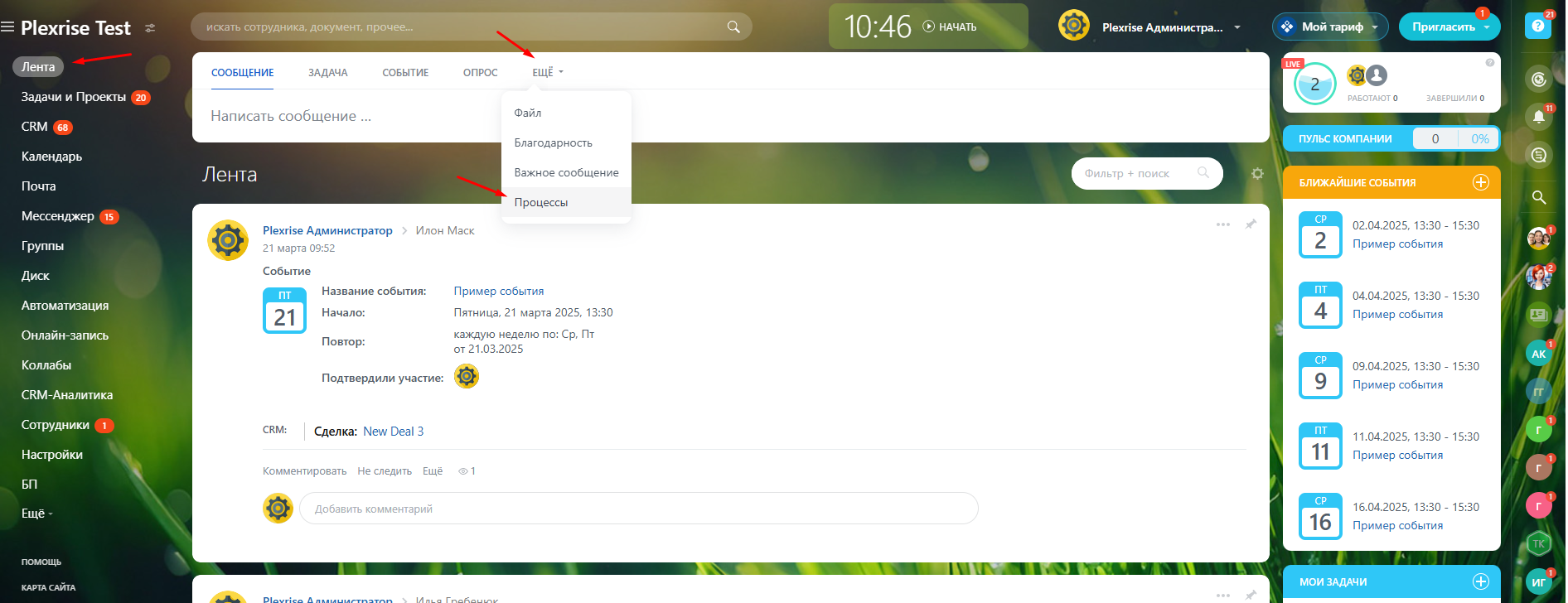Start the workday with Начать button

pos(950,27)
